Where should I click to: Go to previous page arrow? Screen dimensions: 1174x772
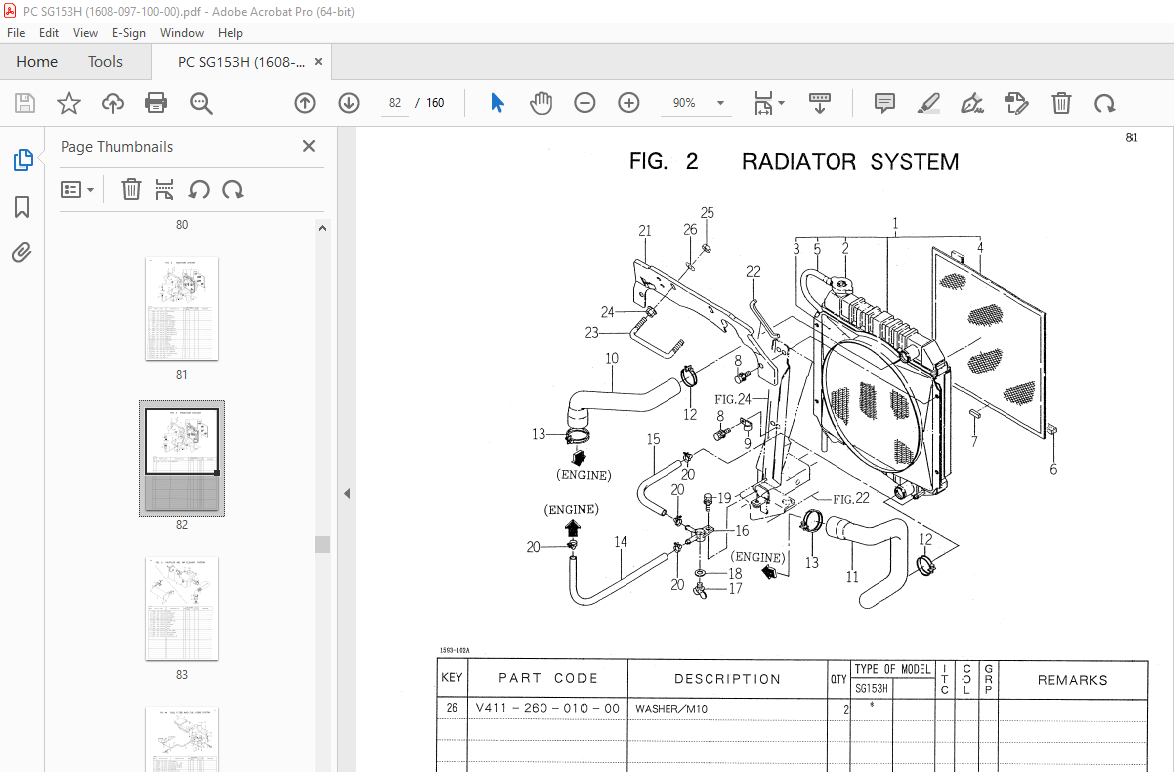305,103
